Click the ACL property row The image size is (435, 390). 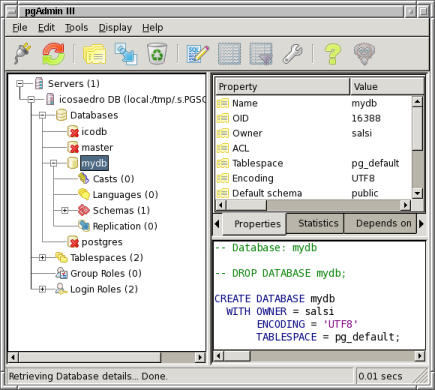[x=314, y=148]
